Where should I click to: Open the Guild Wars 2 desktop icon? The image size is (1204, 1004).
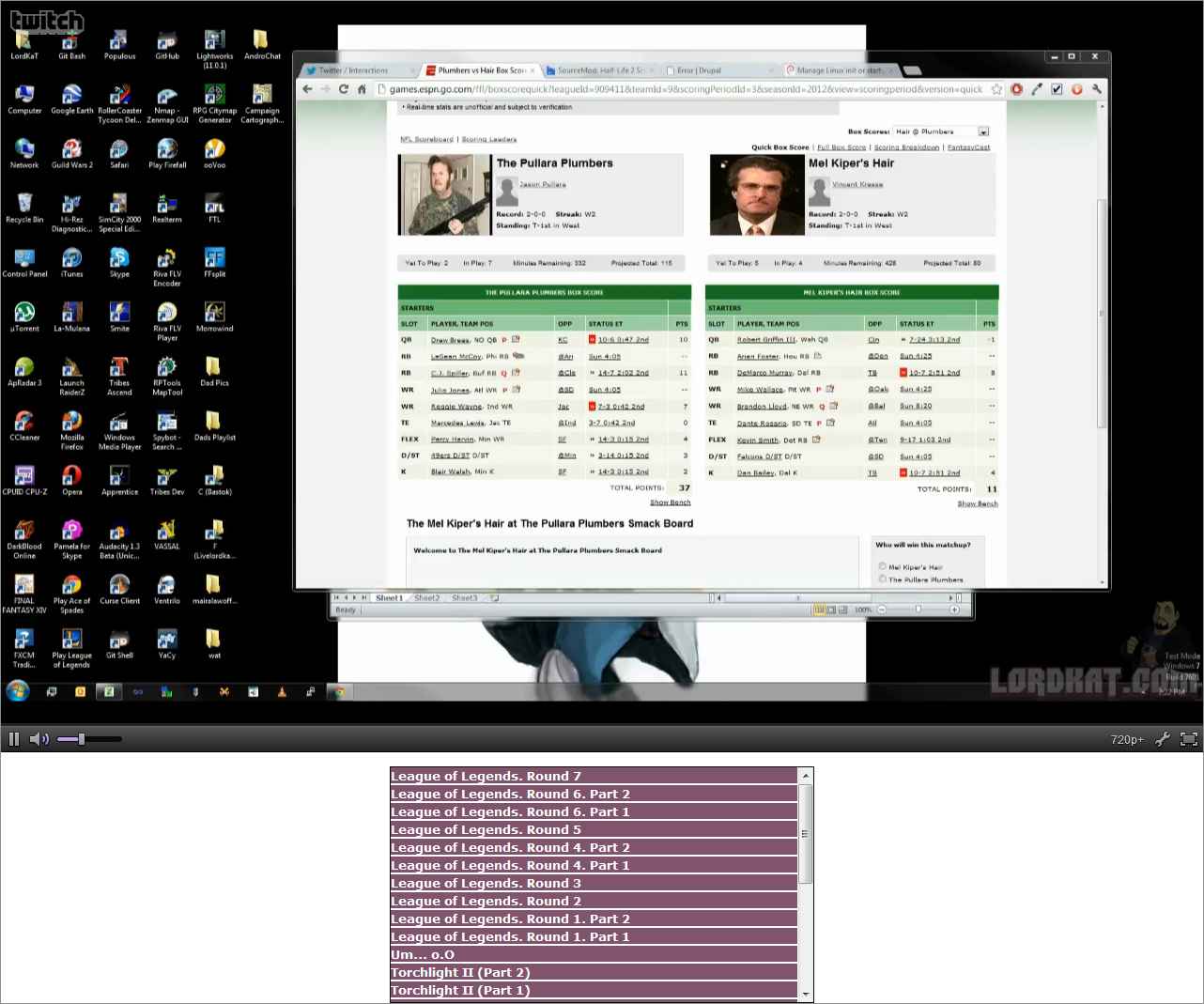click(x=72, y=154)
